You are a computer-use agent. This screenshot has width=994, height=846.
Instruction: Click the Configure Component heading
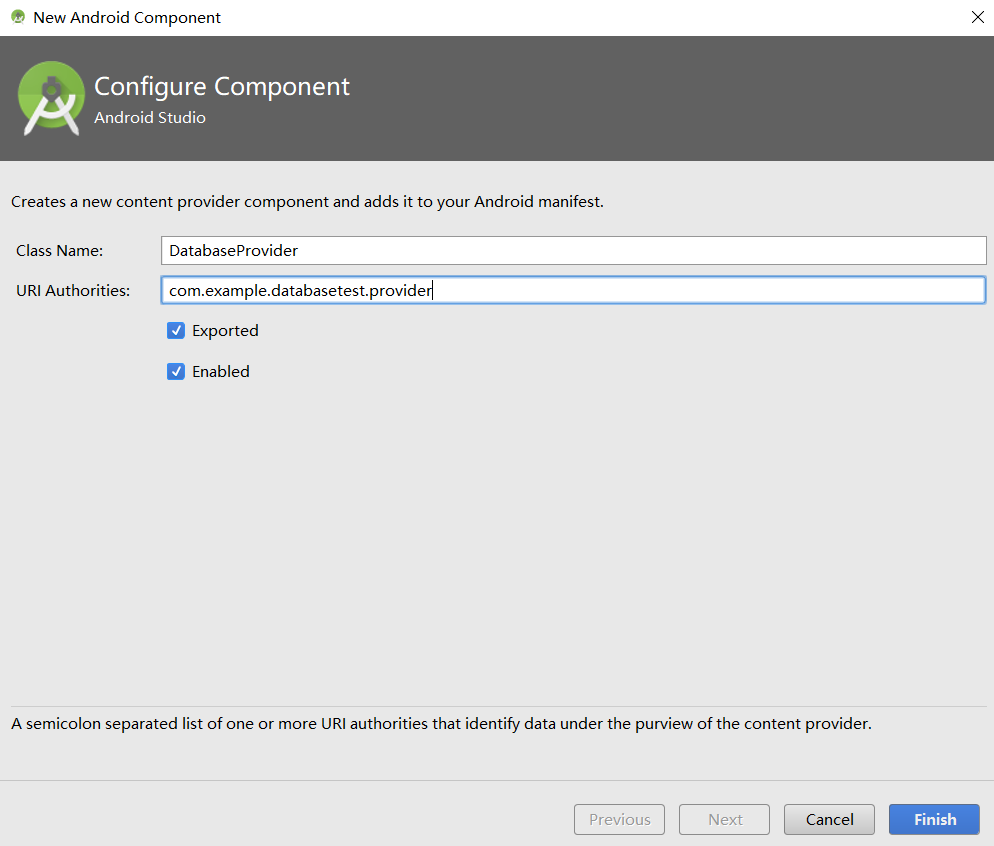(x=222, y=86)
